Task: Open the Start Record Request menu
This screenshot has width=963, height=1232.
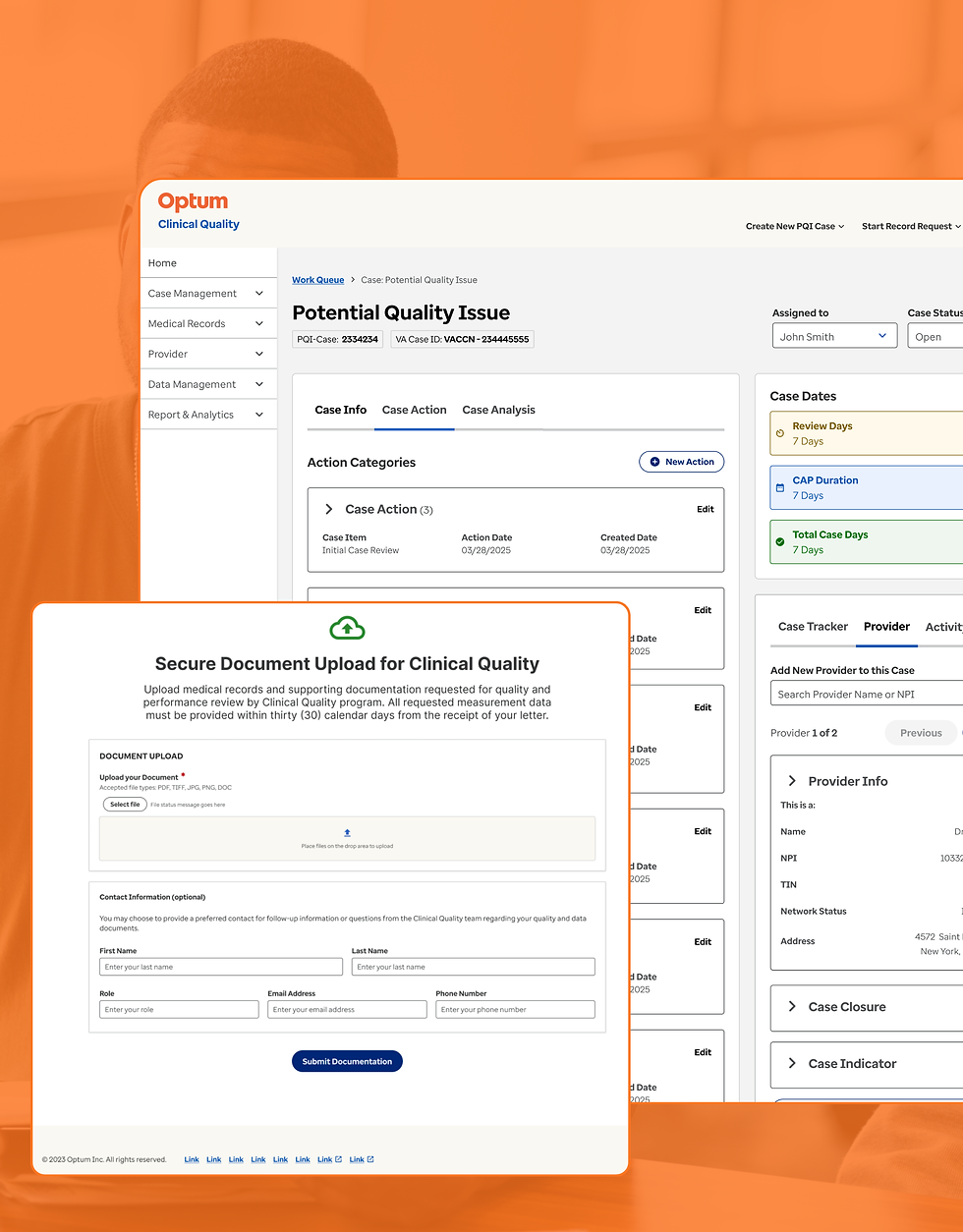Action: pos(908,226)
